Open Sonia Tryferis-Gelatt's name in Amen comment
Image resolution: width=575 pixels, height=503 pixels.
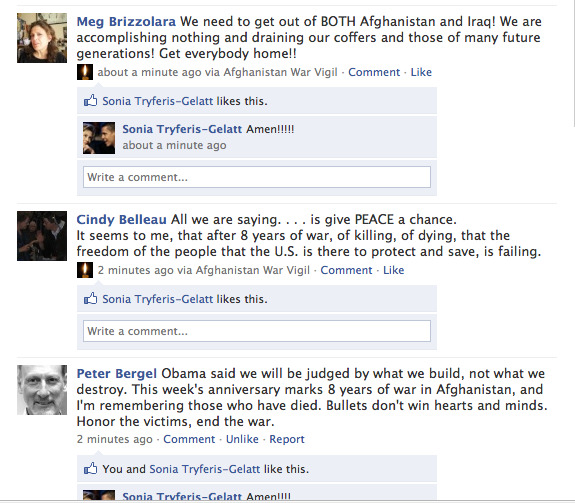[182, 129]
